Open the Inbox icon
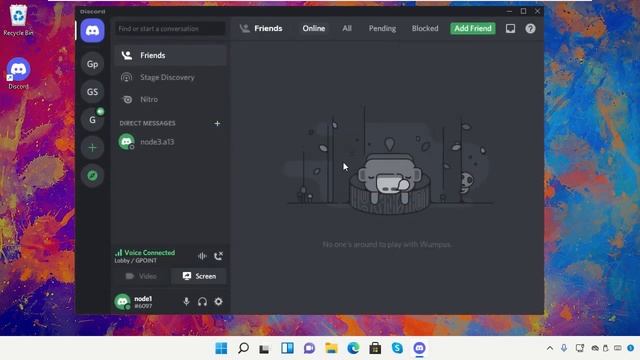640x360 pixels. point(510,29)
